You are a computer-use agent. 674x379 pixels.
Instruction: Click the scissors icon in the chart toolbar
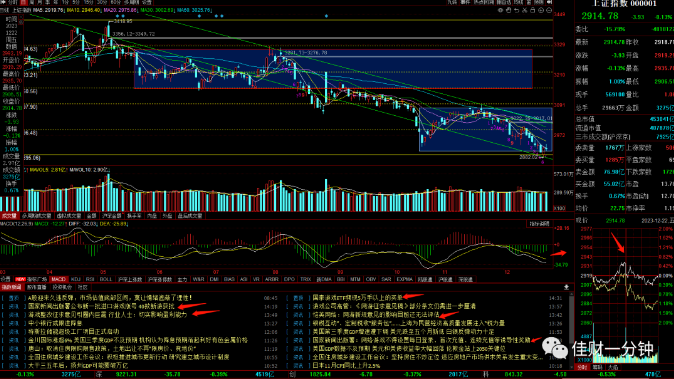[x=524, y=10]
